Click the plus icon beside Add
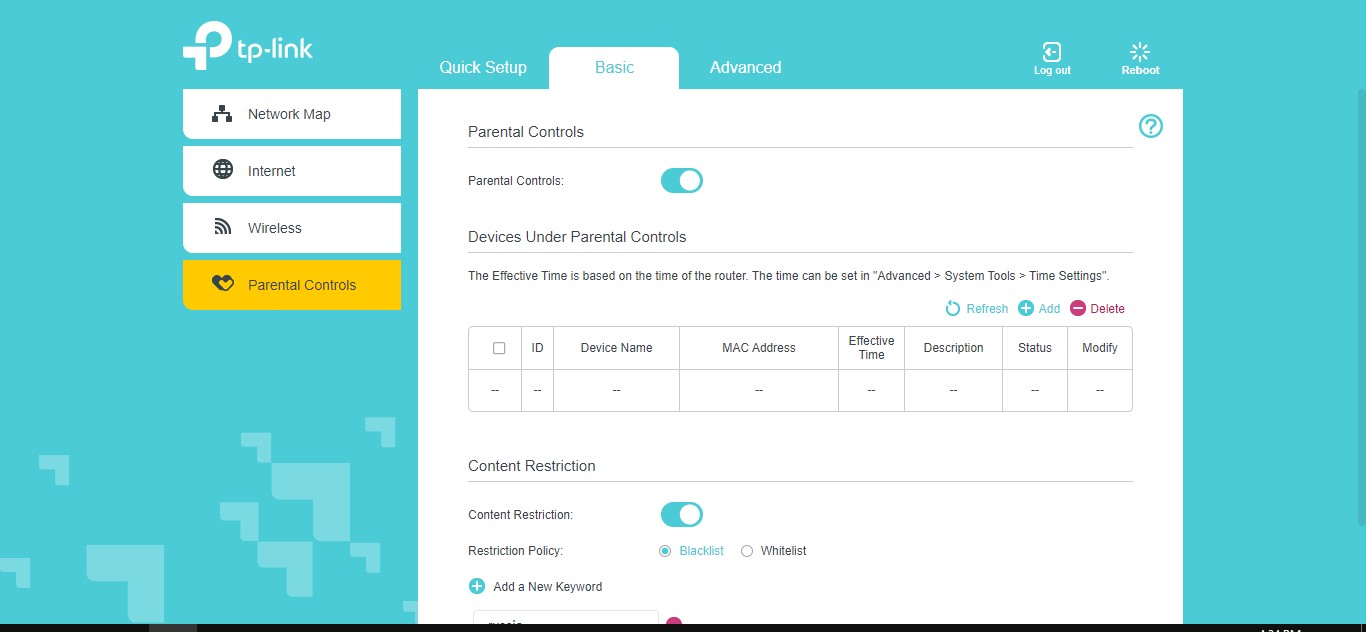Viewport: 1366px width, 632px height. (1025, 309)
